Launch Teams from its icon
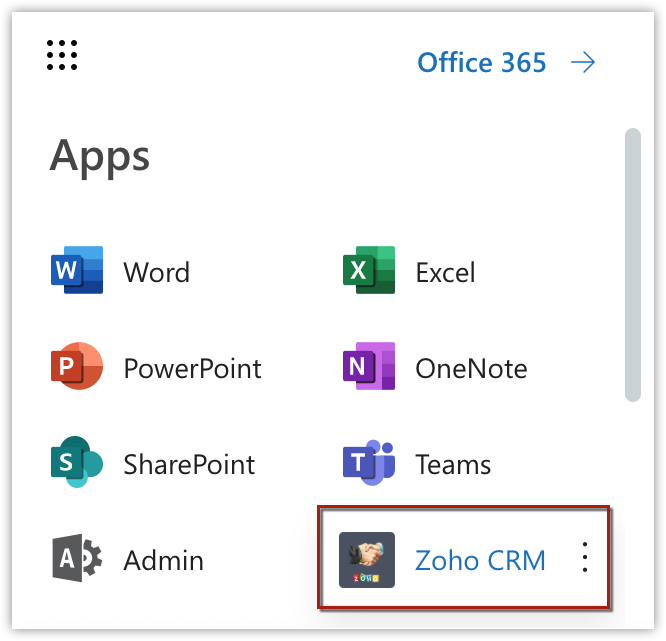Viewport: 666px width, 641px height. pyautogui.click(x=368, y=464)
